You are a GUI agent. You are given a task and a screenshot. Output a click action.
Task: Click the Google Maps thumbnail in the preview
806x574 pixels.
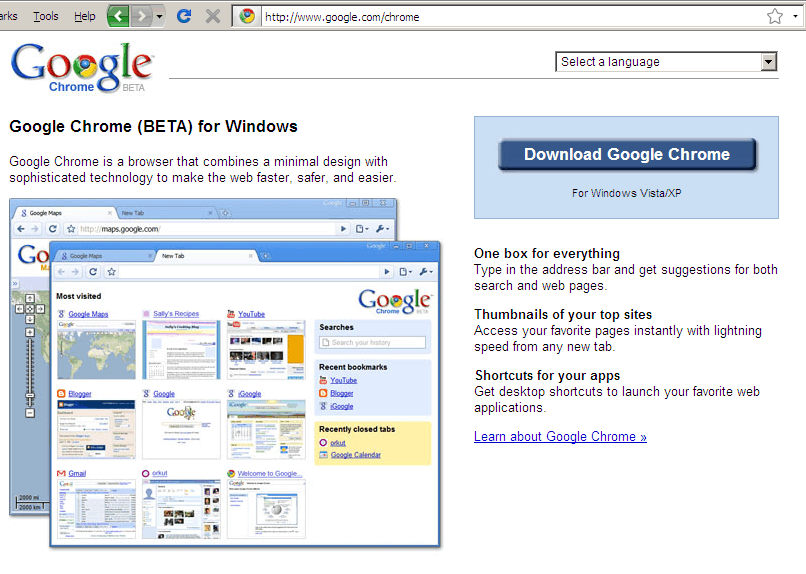pos(96,350)
